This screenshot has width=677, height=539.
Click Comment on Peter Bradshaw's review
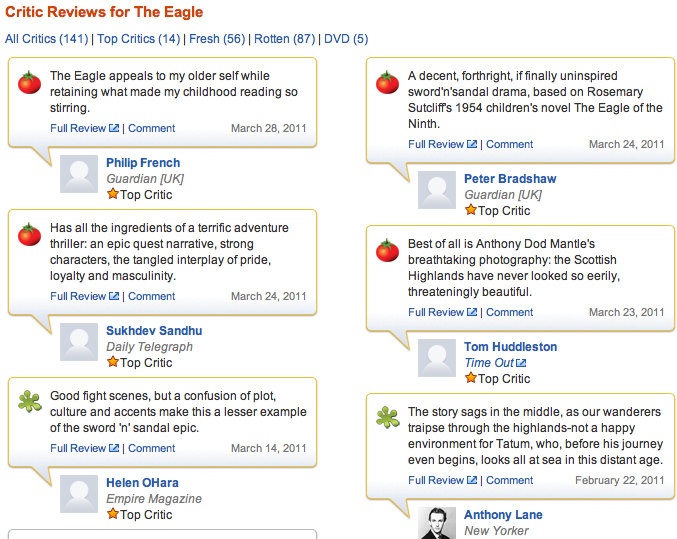509,144
